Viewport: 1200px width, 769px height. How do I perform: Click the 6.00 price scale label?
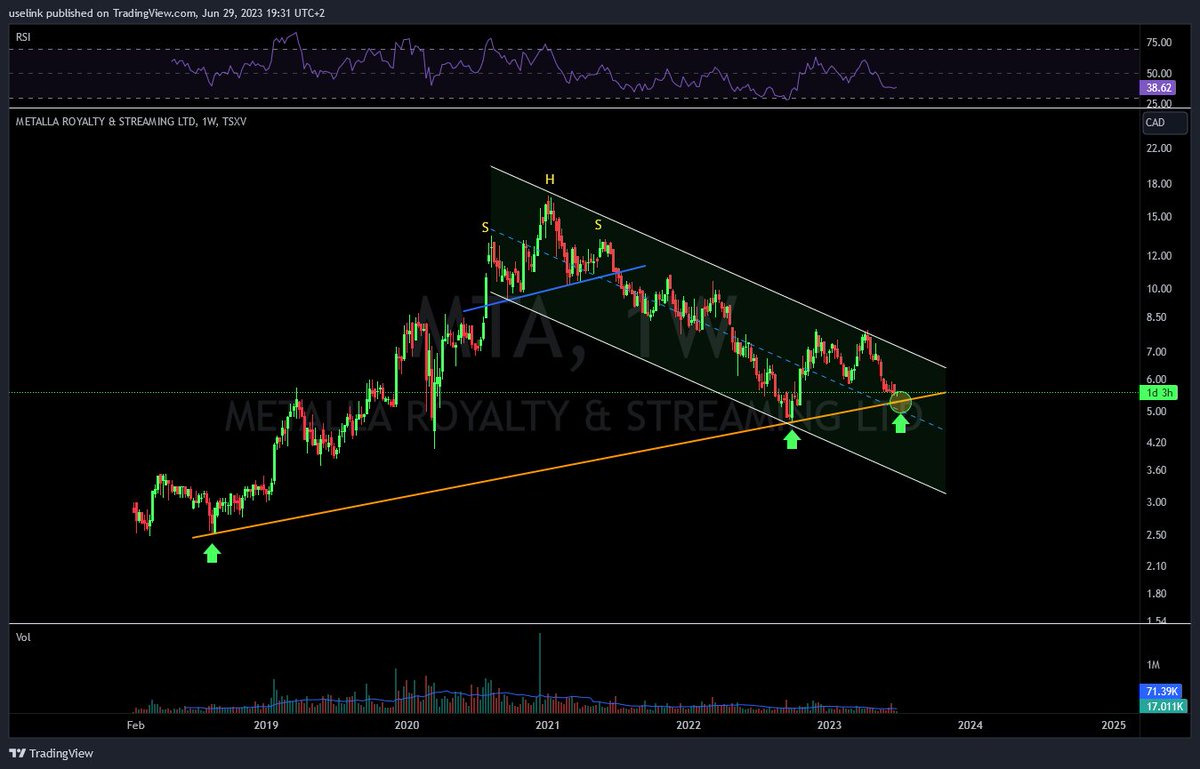point(1159,380)
